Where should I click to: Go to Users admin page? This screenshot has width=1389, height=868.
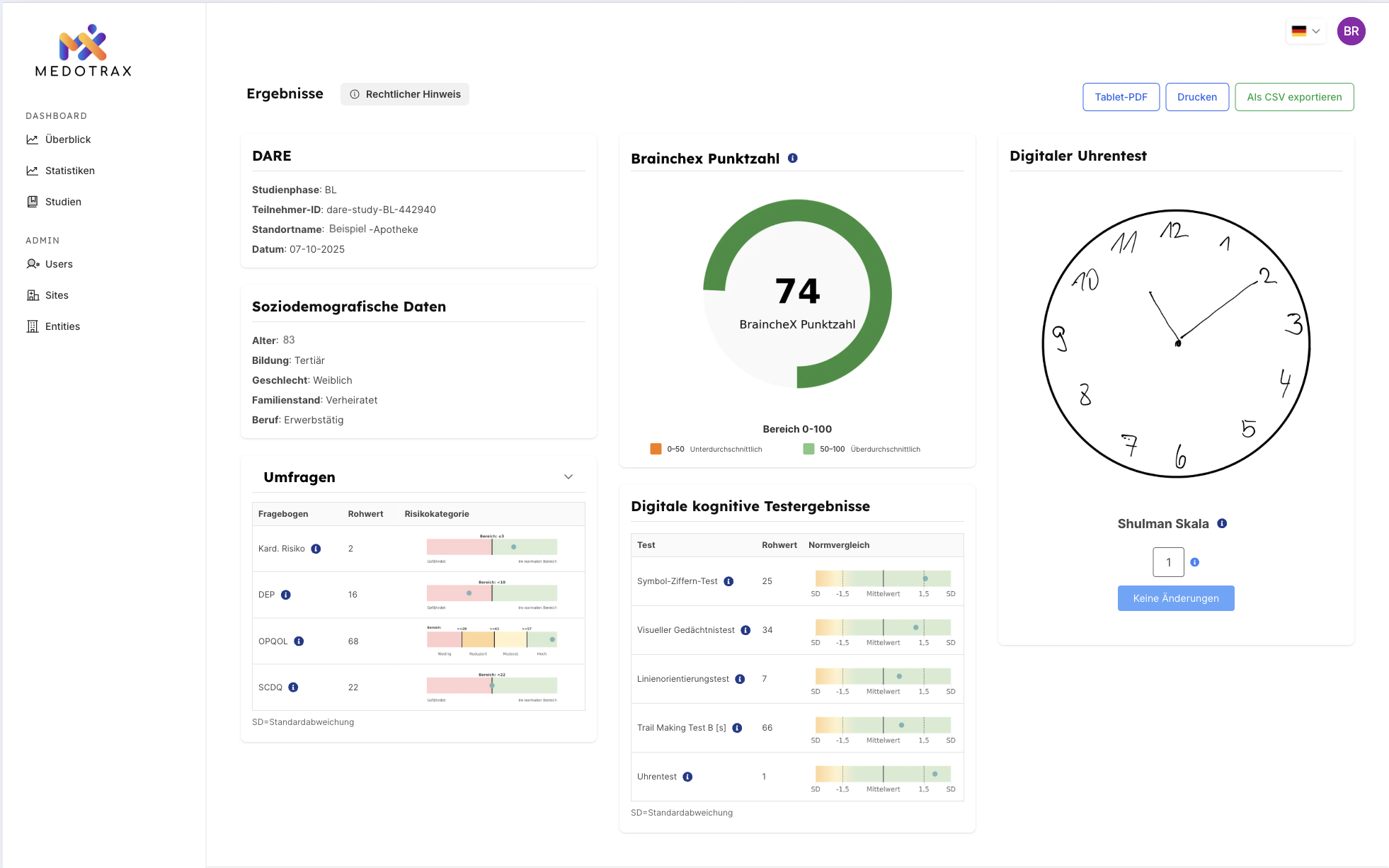(x=59, y=264)
